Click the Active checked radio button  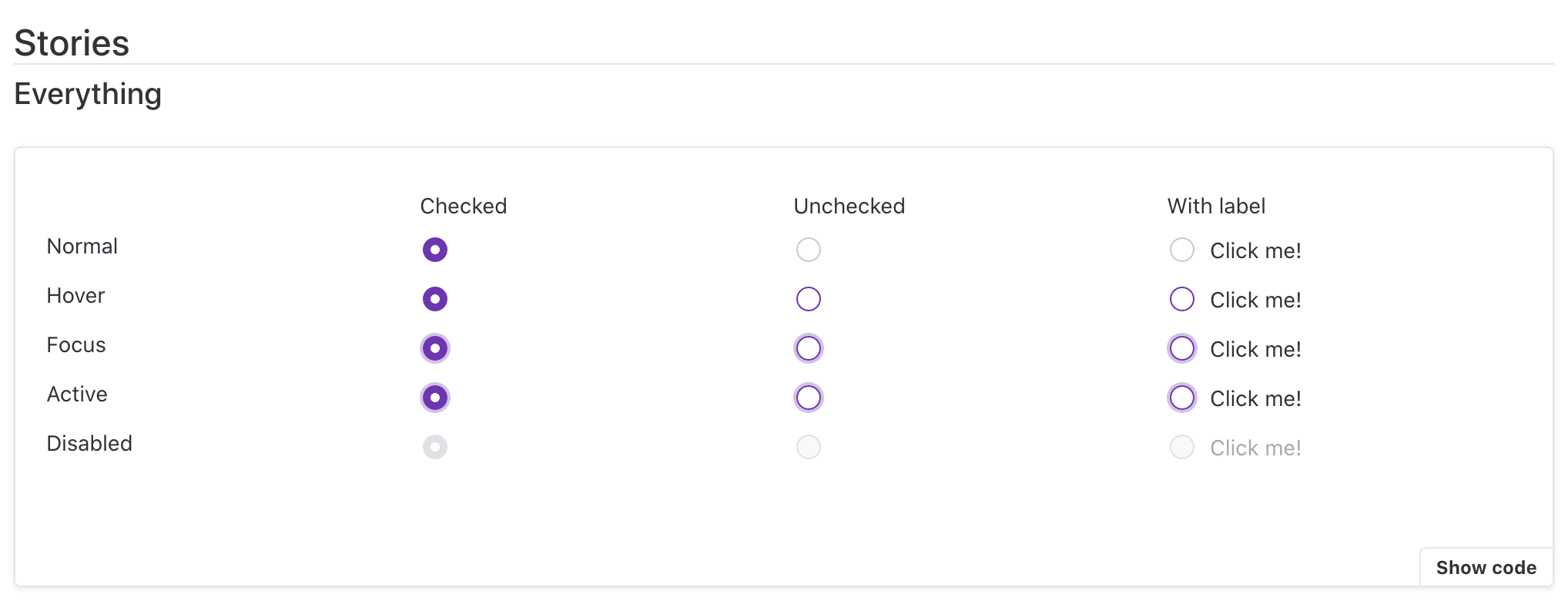click(x=435, y=398)
